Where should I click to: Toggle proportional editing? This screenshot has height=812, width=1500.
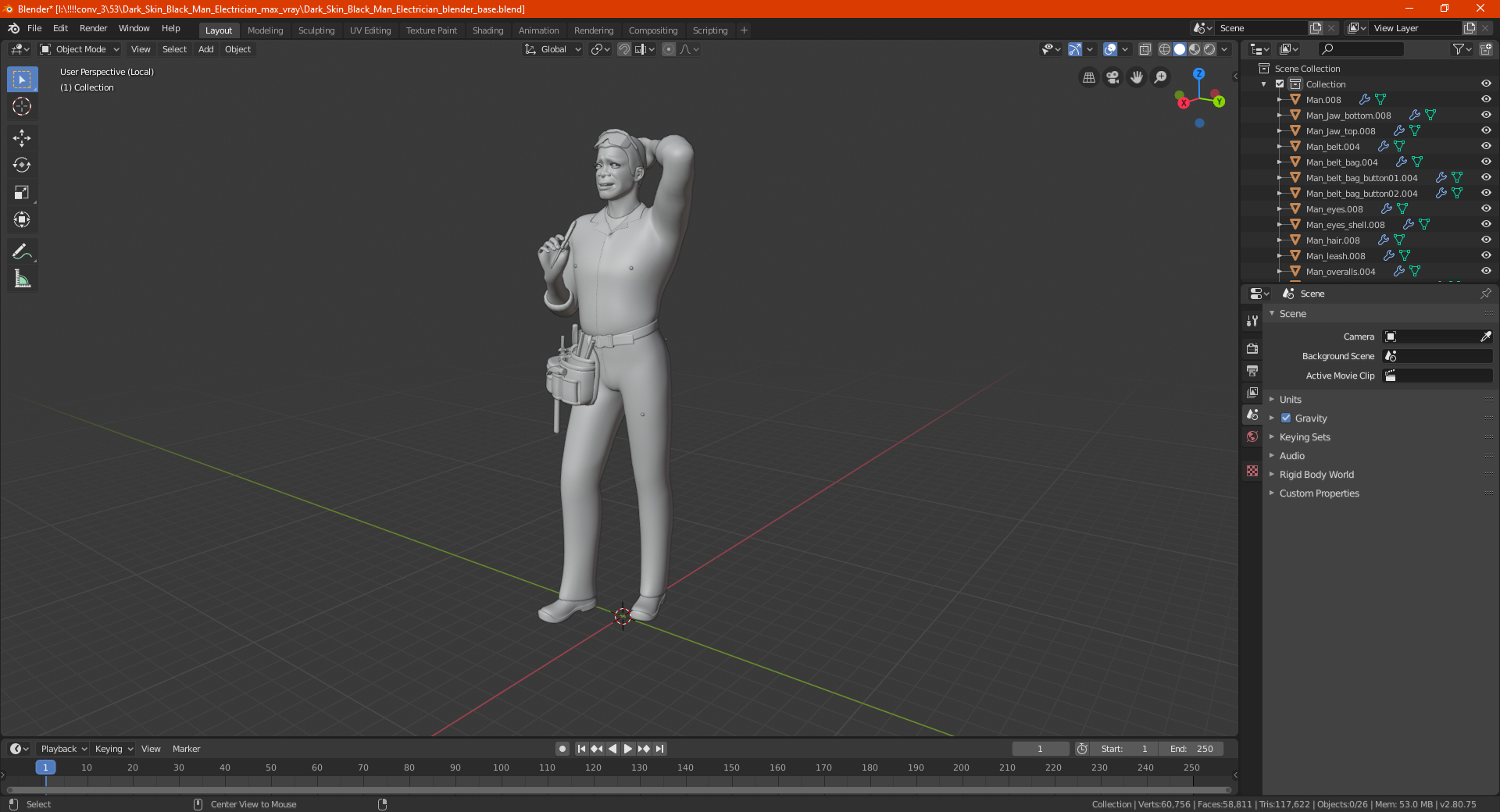coord(669,49)
